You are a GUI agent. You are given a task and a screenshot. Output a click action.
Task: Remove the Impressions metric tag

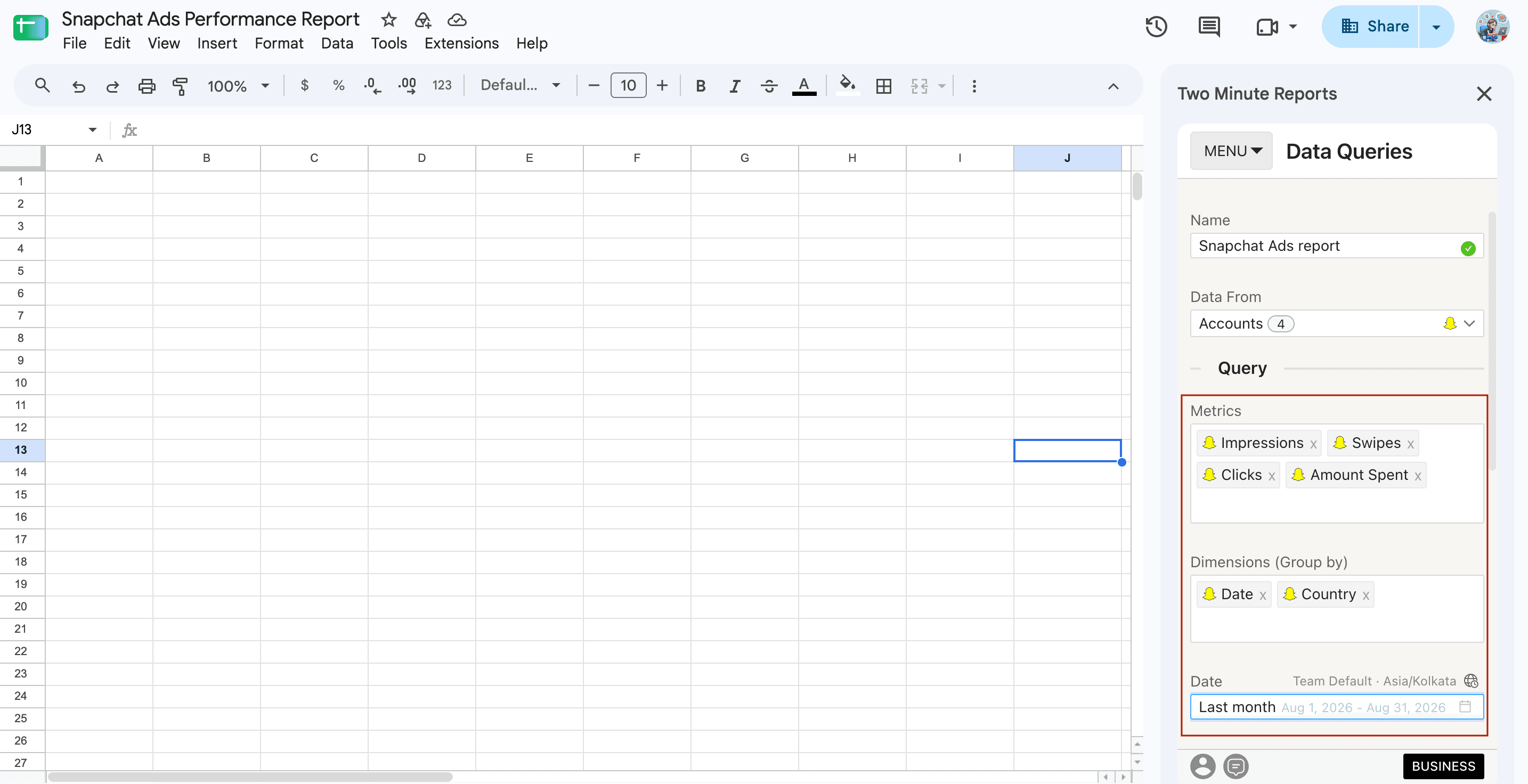[1313, 444]
